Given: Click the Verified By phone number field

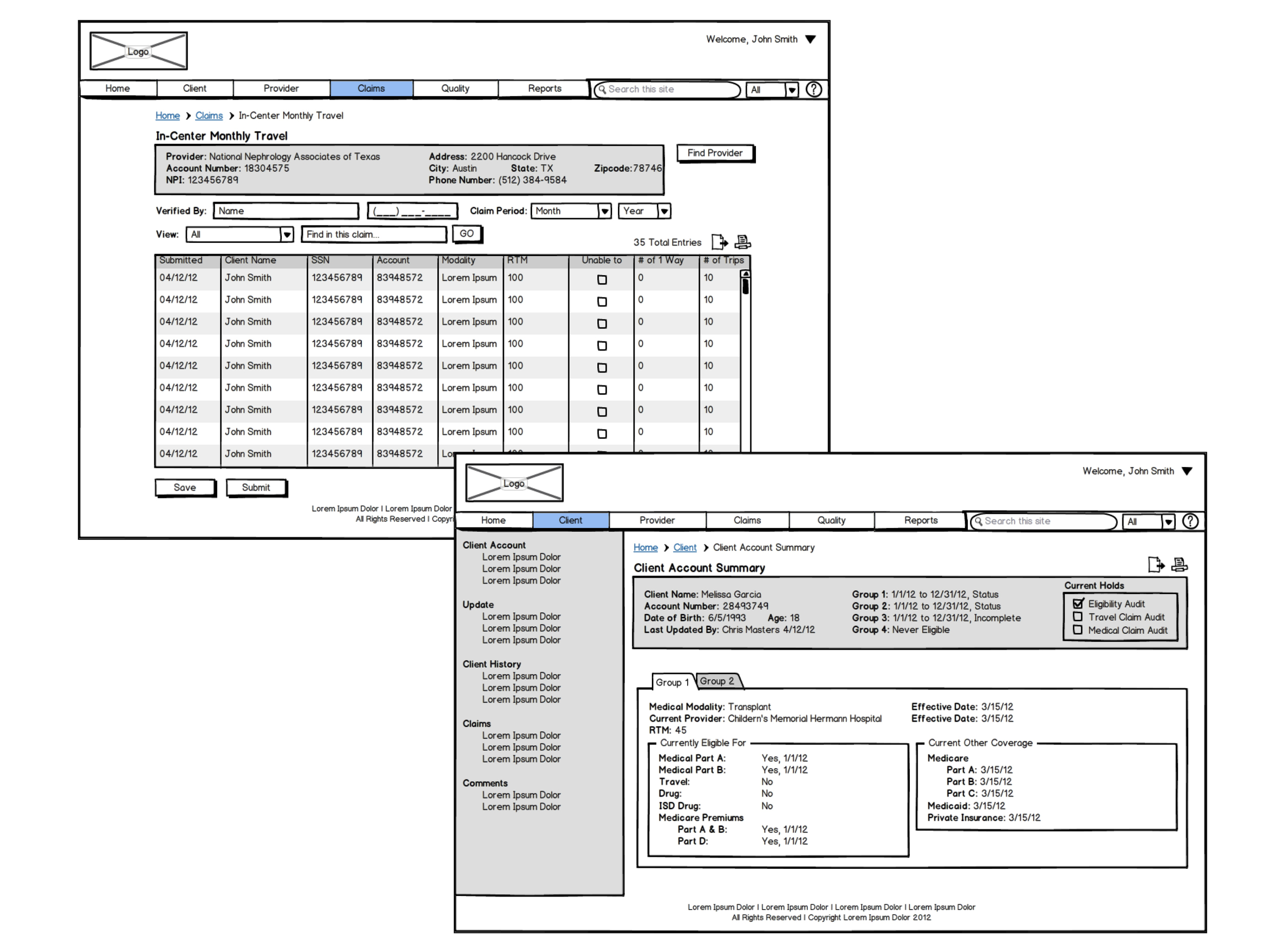Looking at the screenshot, I should click(413, 211).
